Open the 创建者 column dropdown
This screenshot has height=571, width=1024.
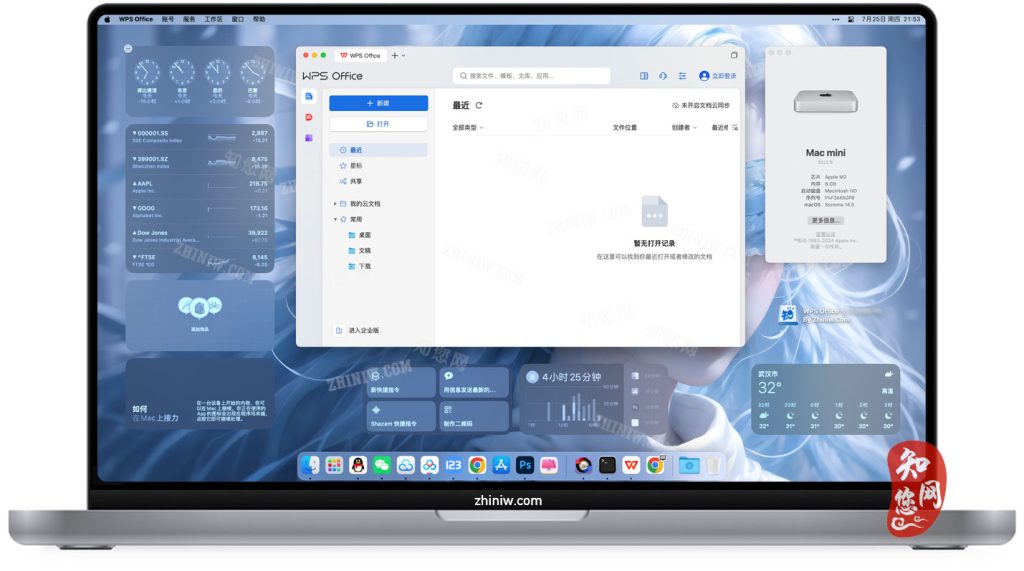point(684,127)
